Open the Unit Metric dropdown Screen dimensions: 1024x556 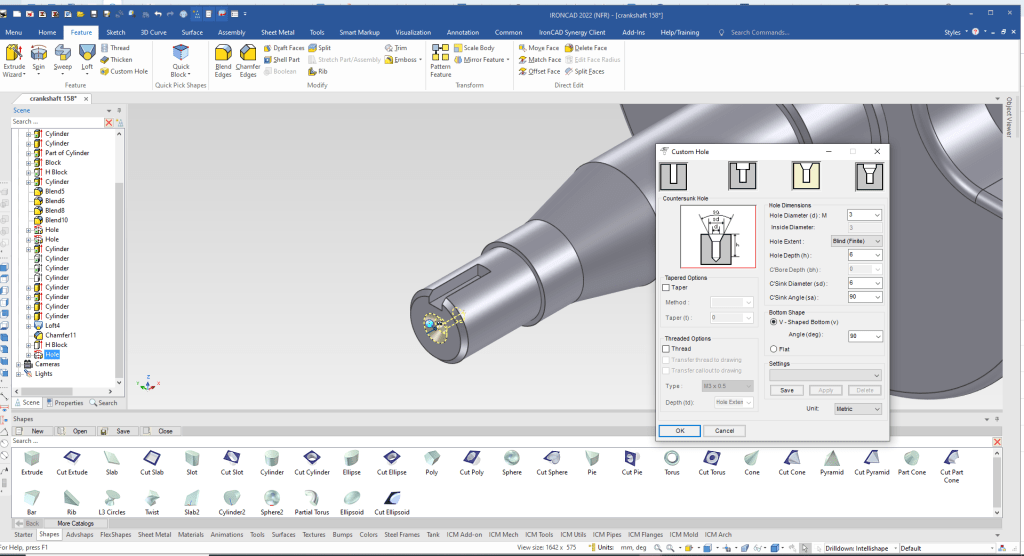pos(858,409)
